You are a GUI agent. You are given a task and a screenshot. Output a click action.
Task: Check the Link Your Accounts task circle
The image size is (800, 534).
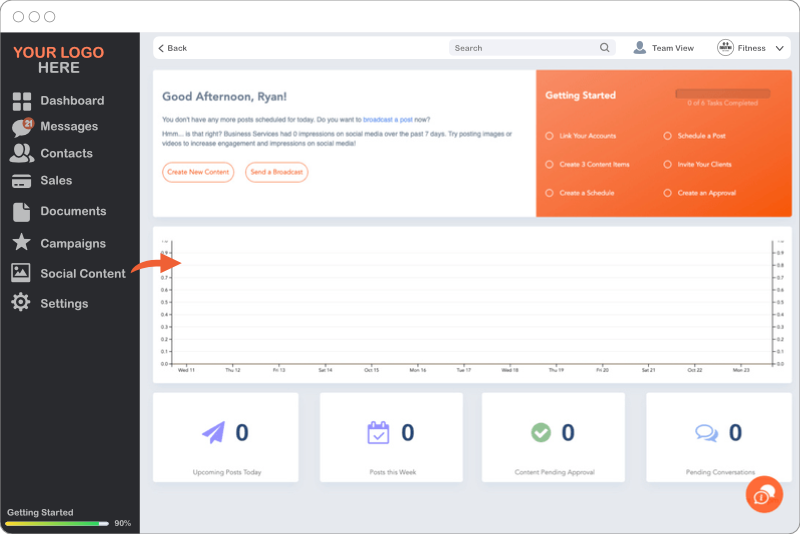pos(549,136)
